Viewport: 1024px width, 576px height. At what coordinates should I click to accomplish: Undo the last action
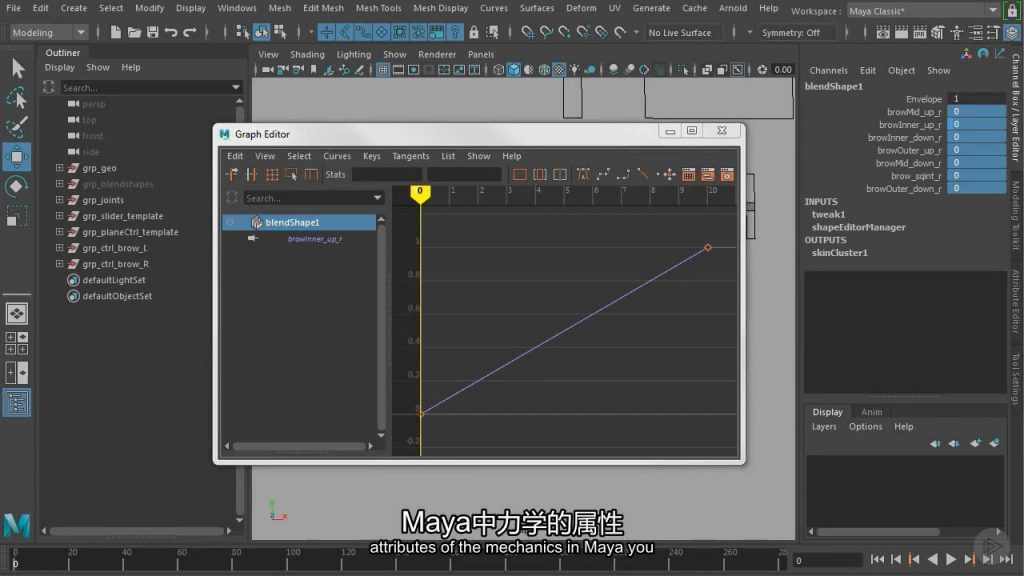[x=171, y=32]
